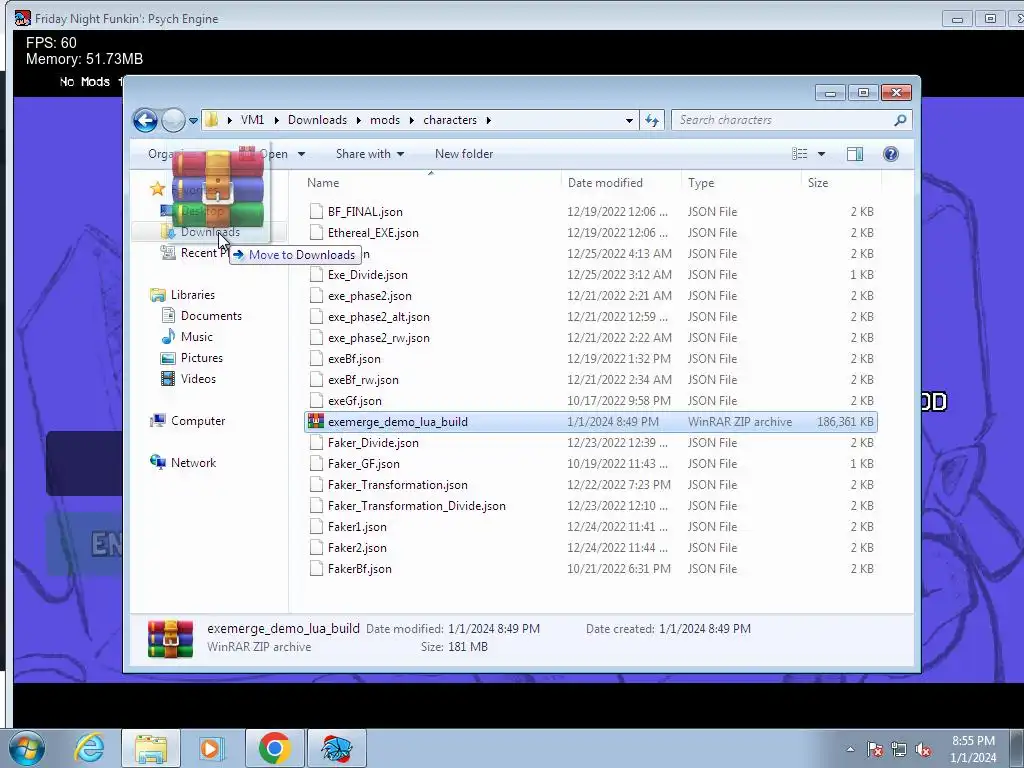This screenshot has width=1024, height=768.
Task: Expand the arrow after characters breadcrumb
Action: (x=488, y=120)
